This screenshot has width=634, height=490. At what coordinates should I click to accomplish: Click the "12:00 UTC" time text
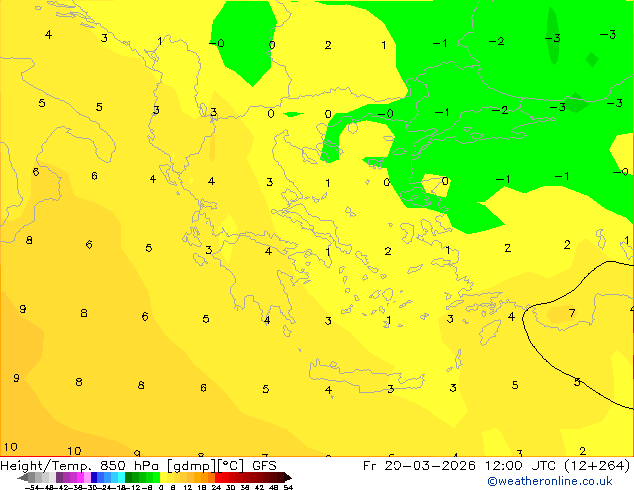click(x=521, y=466)
